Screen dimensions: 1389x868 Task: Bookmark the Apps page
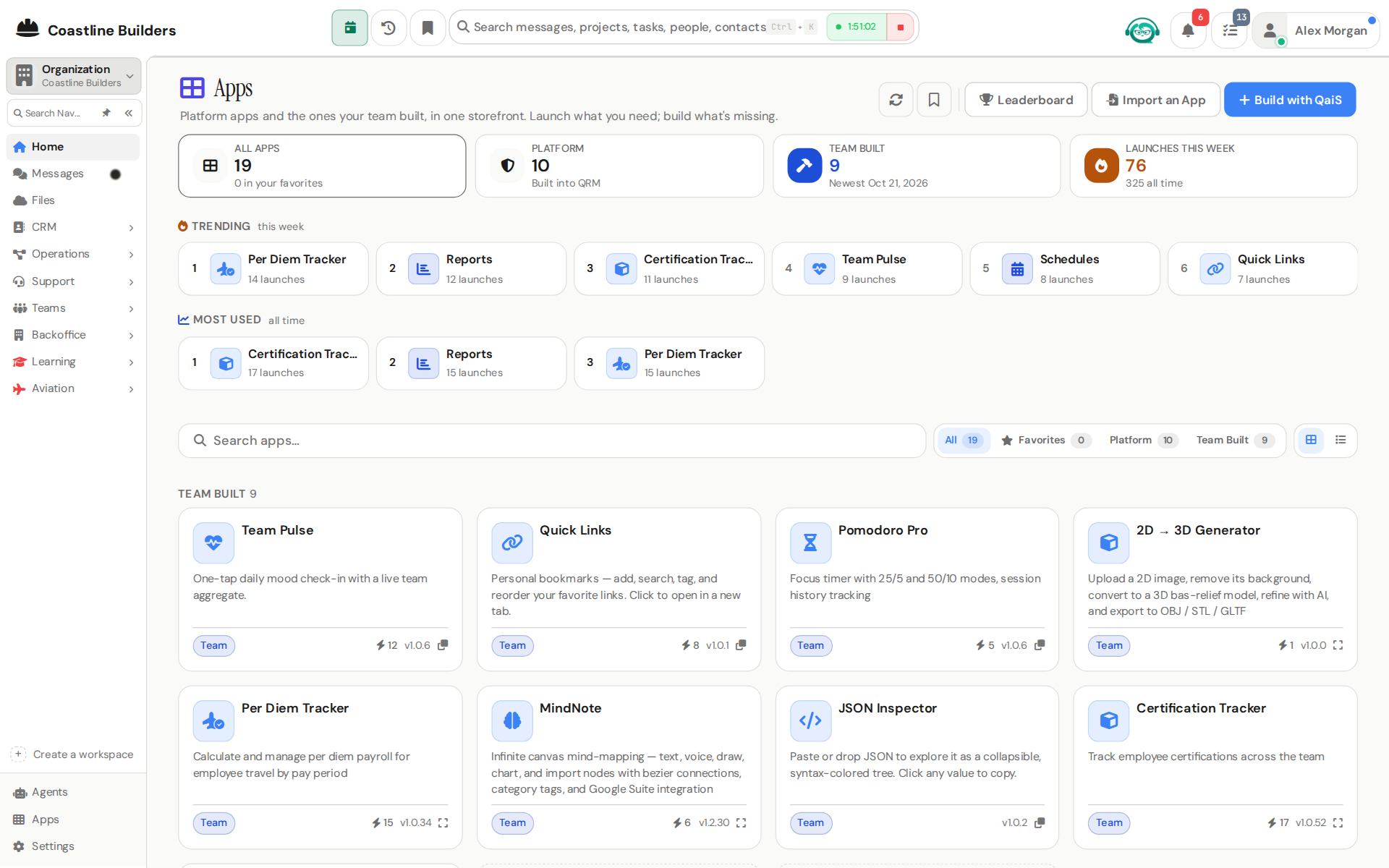coord(934,100)
